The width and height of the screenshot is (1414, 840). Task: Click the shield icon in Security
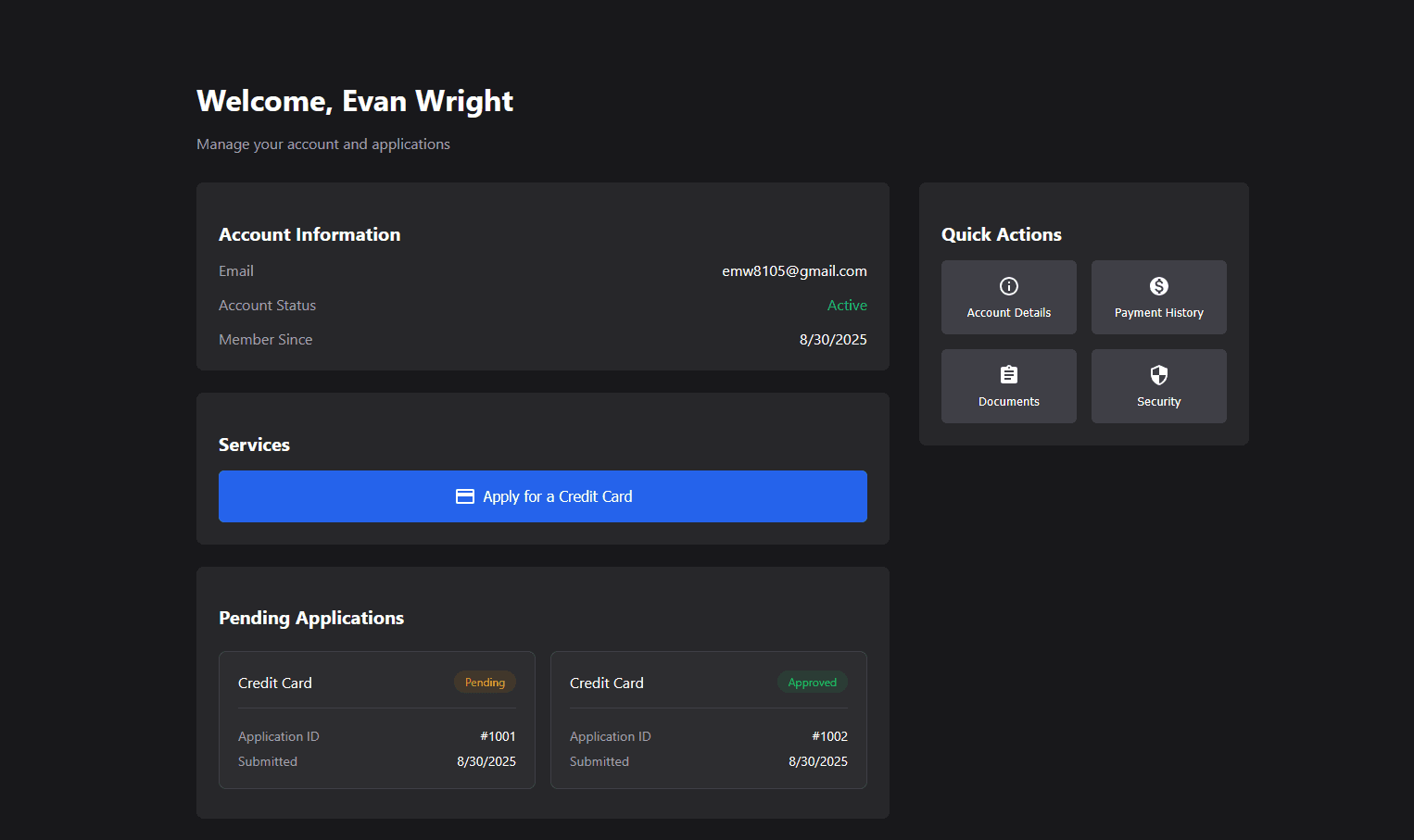(1159, 375)
